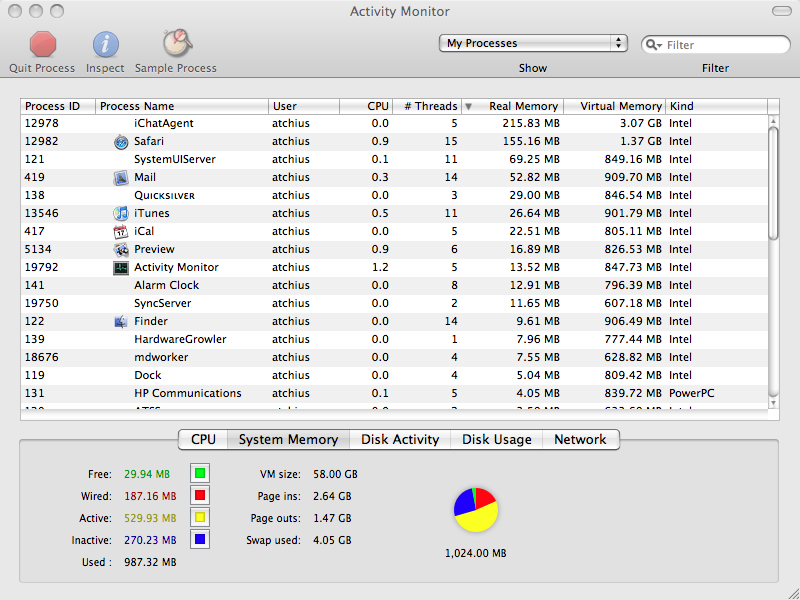Click the Finder face icon
Viewport: 800px width, 600px height.
pos(120,321)
